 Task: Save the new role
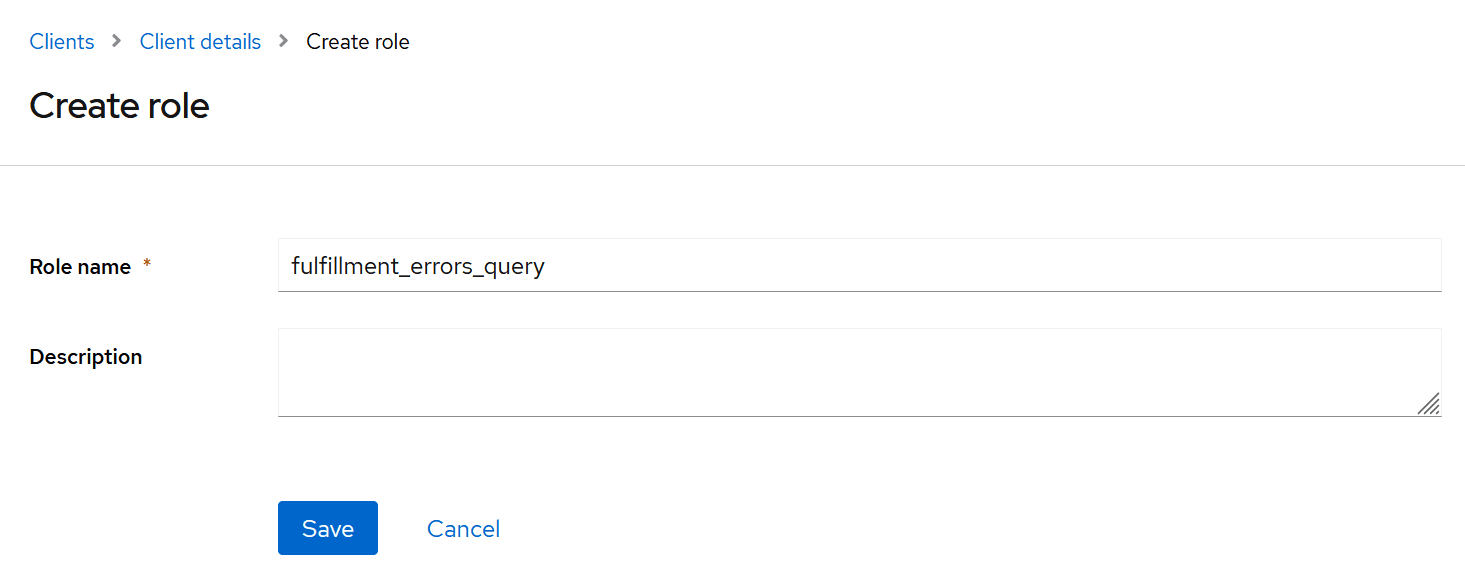coord(328,528)
